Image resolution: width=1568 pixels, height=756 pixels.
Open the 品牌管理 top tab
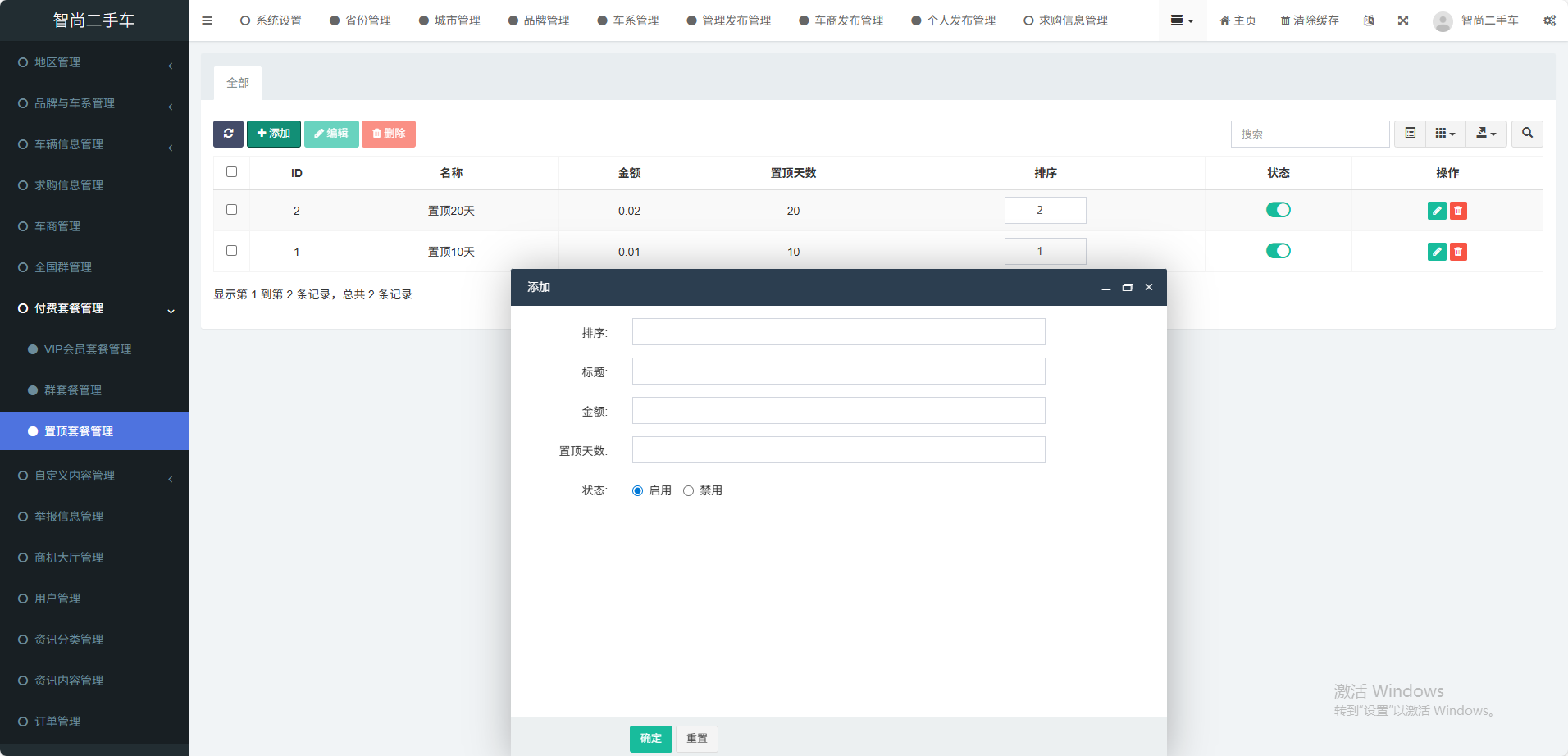[x=539, y=20]
